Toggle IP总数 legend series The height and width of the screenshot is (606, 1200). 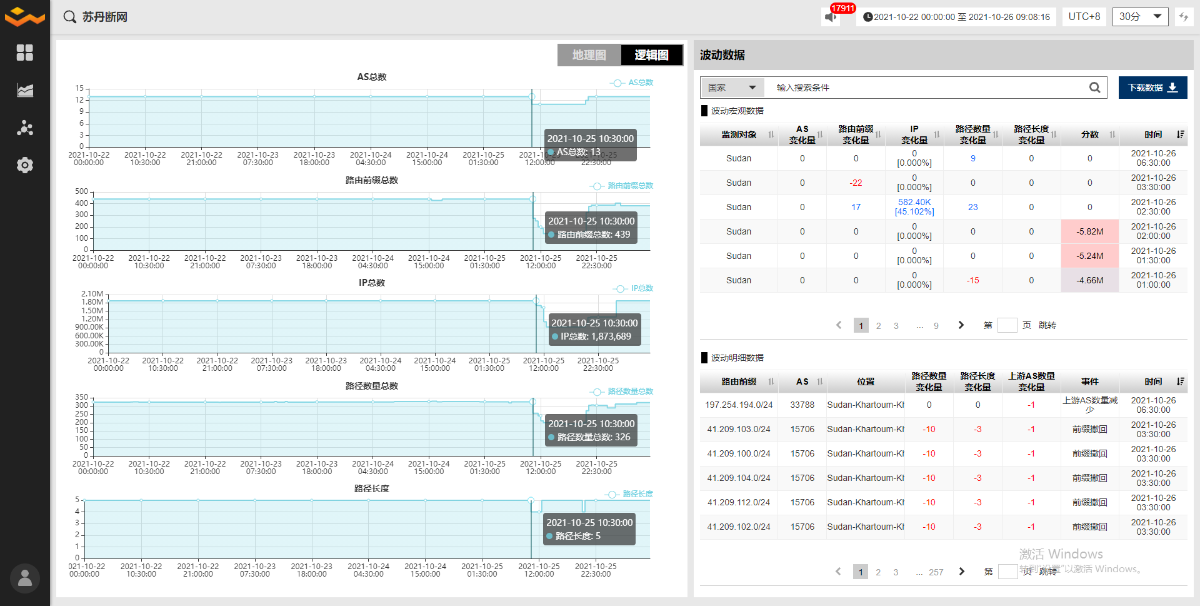(632, 288)
